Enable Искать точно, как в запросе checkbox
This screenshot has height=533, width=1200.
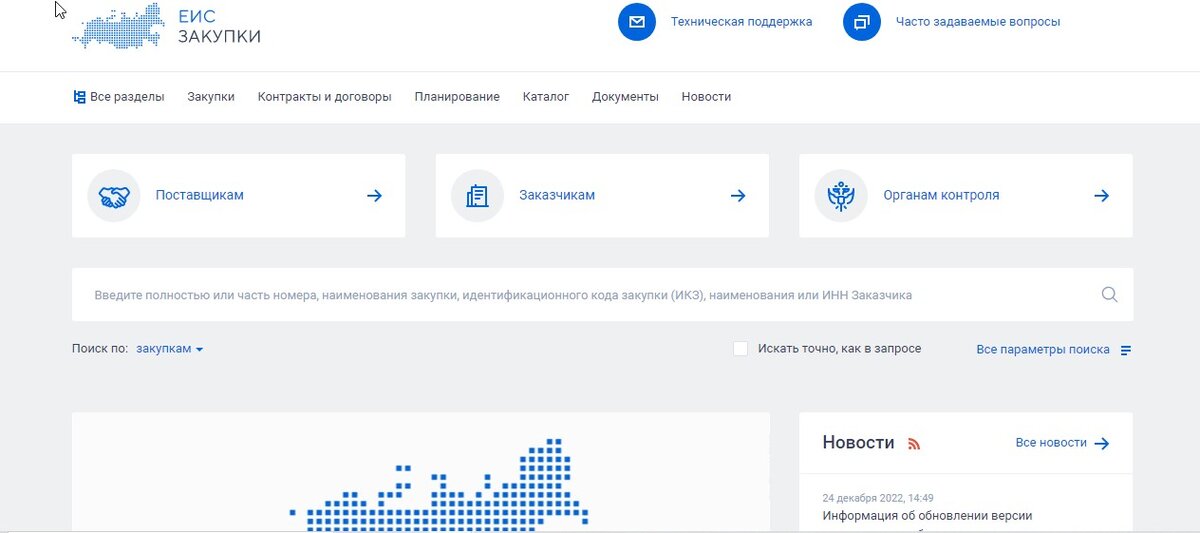pos(740,349)
